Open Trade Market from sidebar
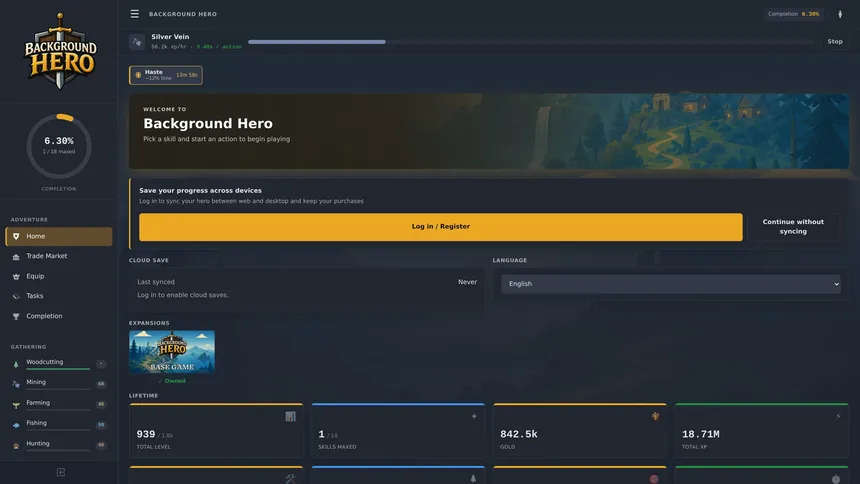The image size is (860, 484). click(x=59, y=256)
